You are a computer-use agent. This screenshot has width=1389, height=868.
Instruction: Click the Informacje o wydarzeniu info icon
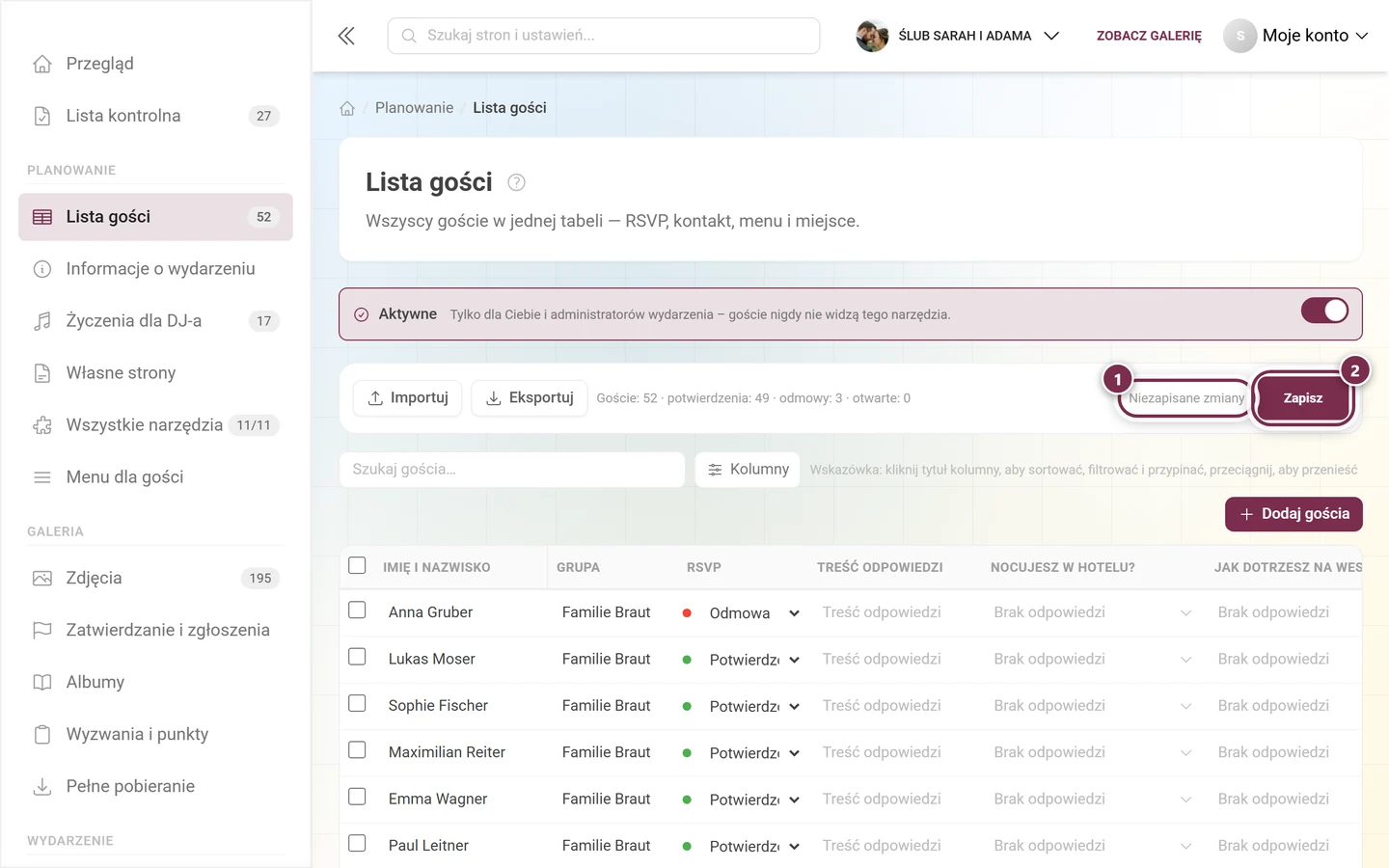(42, 269)
